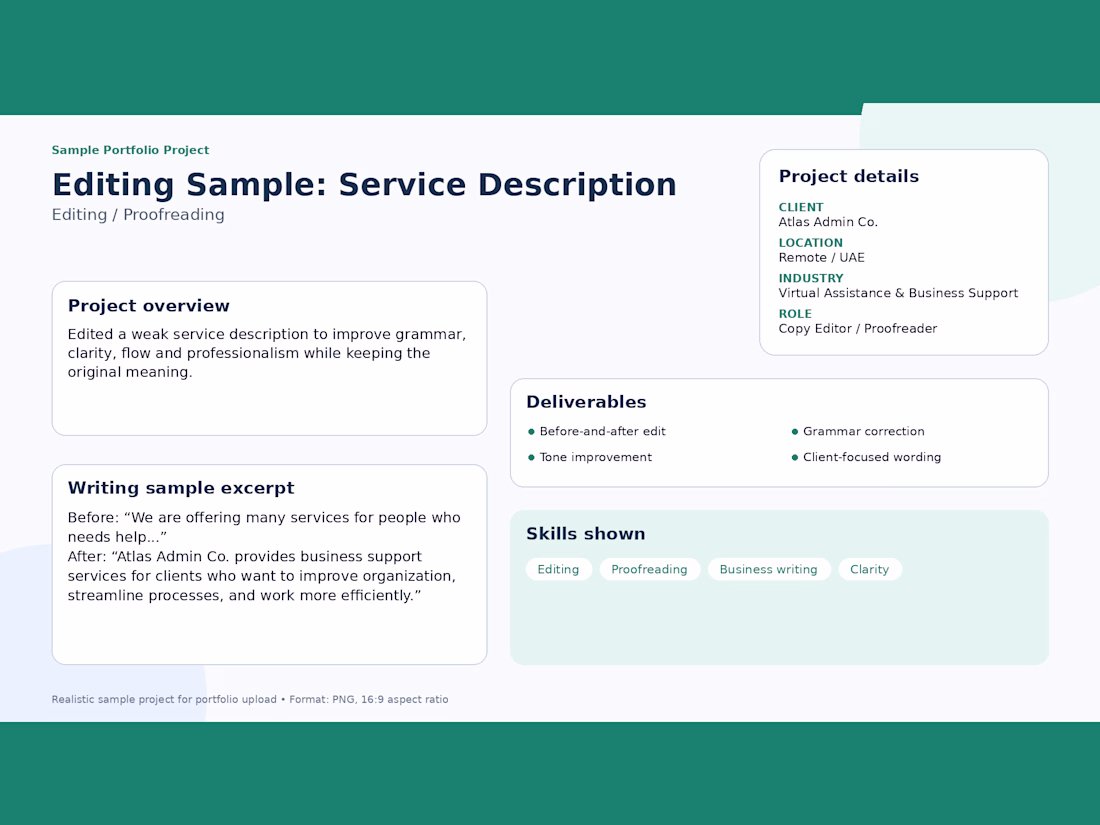Click 'Copy Editor / Proofreader' text

tap(857, 328)
